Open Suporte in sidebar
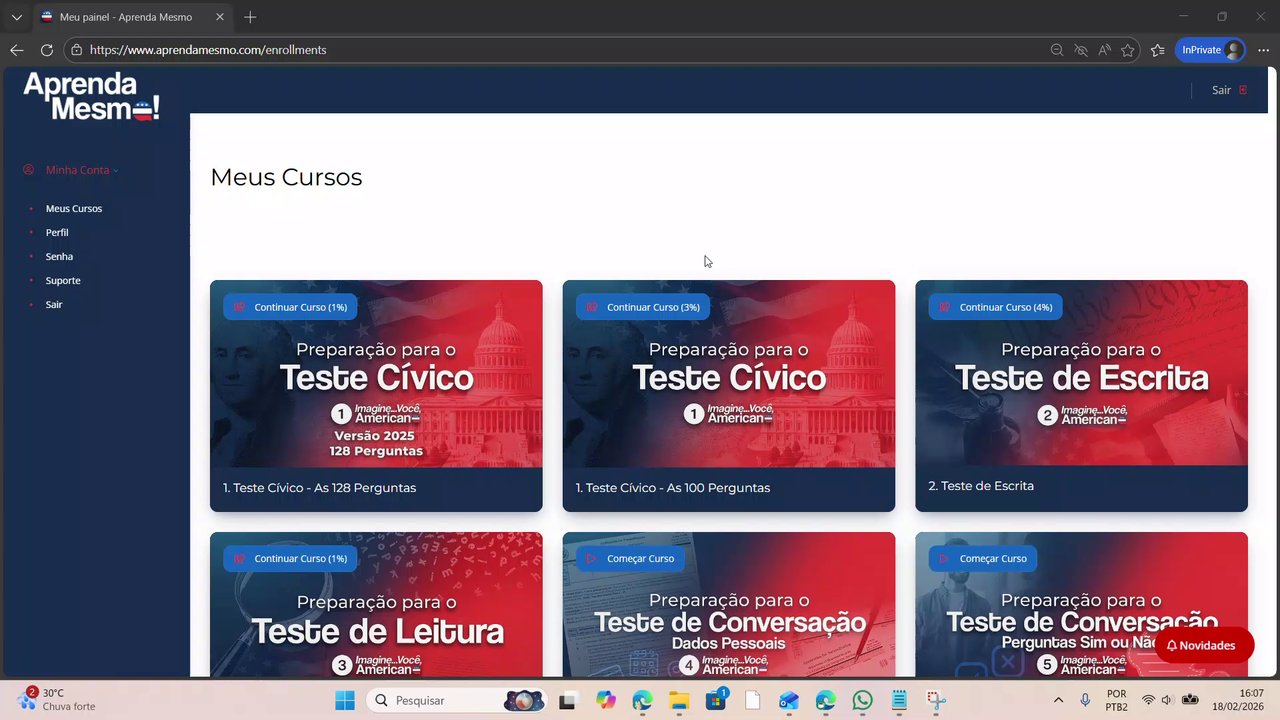 tap(63, 281)
